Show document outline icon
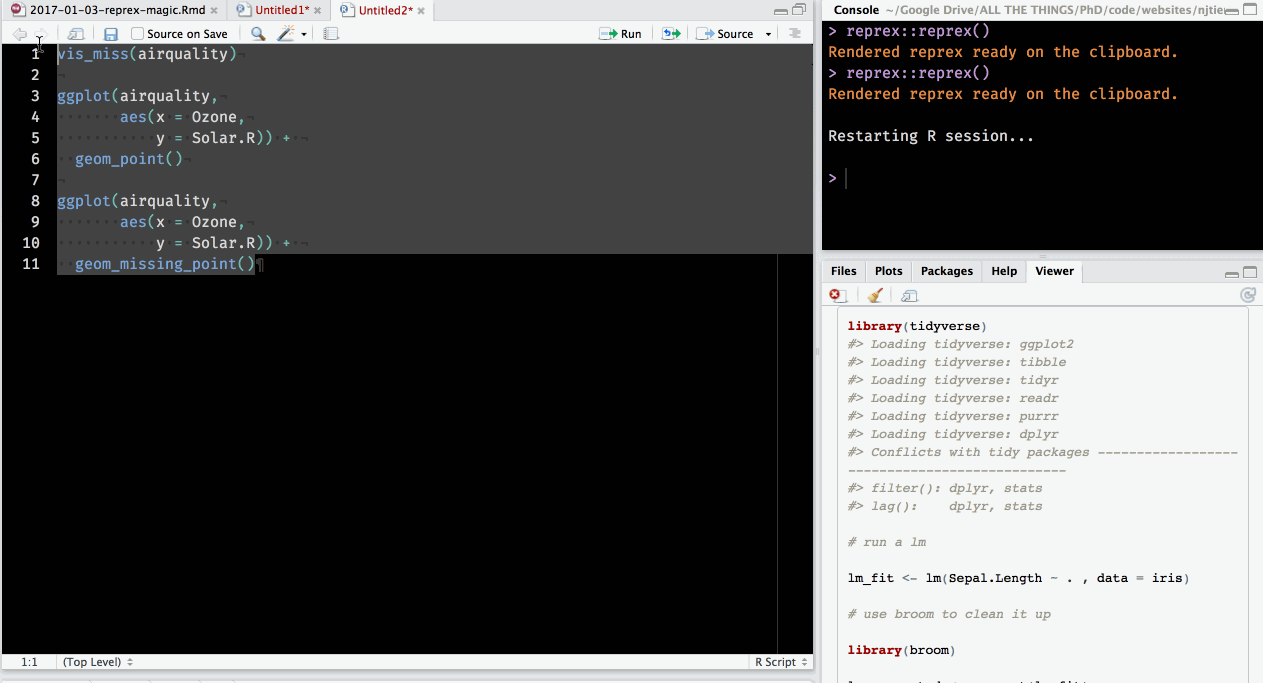The image size is (1263, 683). [x=795, y=34]
